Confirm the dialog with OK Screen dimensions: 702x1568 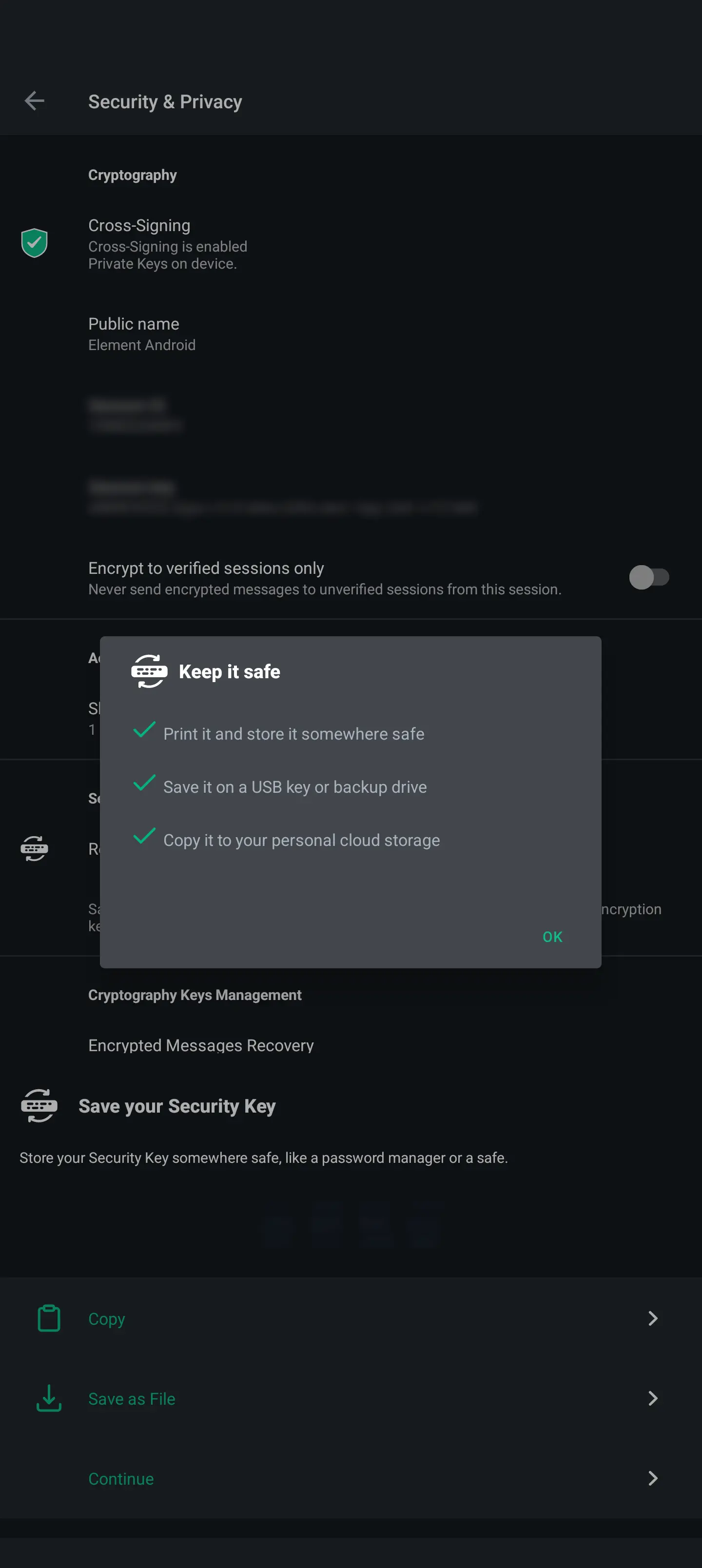coord(552,937)
